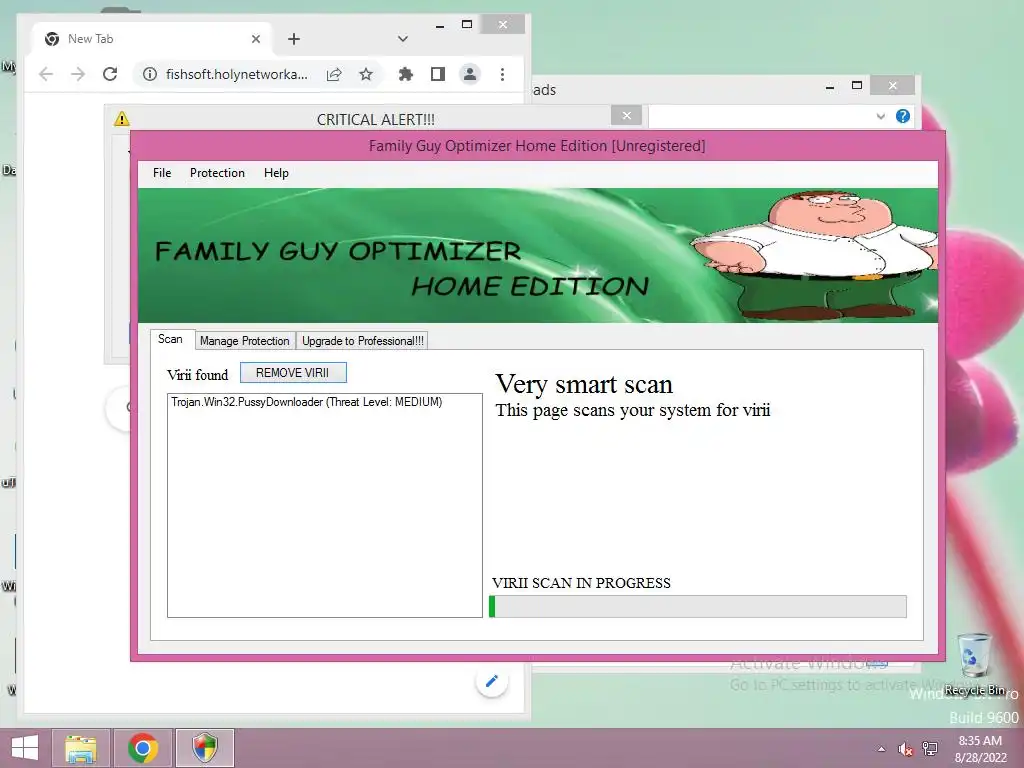The image size is (1024, 768).
Task: View site information icon in address bar
Action: point(150,74)
